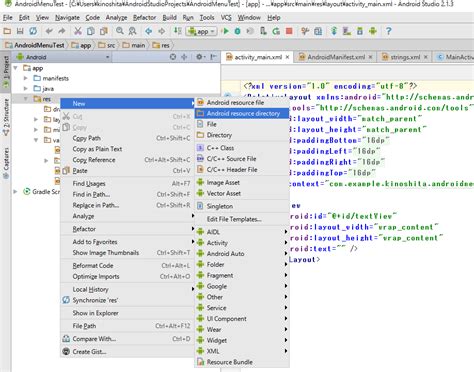Image resolution: width=474 pixels, height=372 pixels.
Task: Open the Refactor menu in menu bar
Action: pyautogui.click(x=144, y=18)
